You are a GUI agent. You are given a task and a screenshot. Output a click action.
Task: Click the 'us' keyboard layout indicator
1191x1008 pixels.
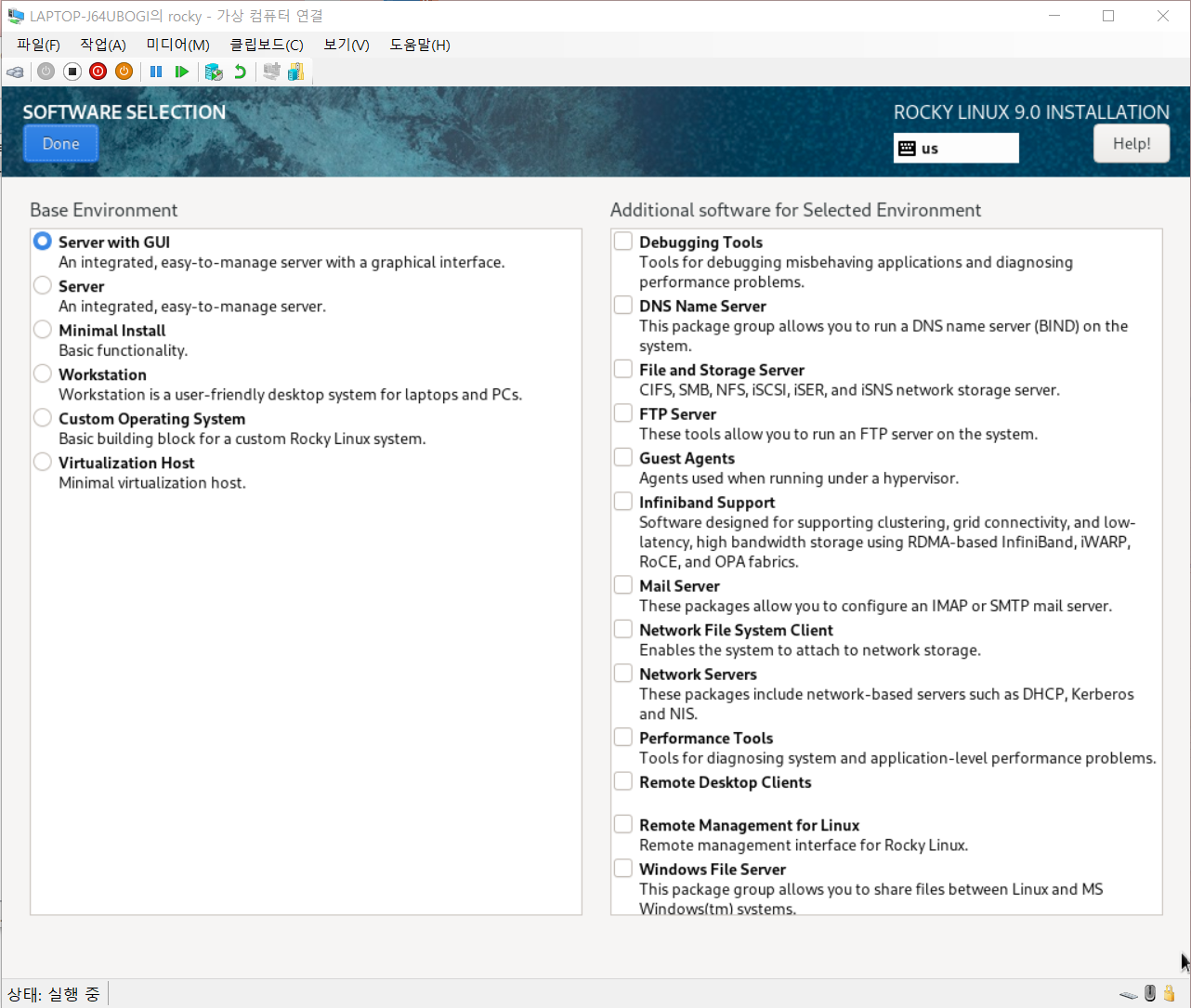pyautogui.click(x=956, y=149)
